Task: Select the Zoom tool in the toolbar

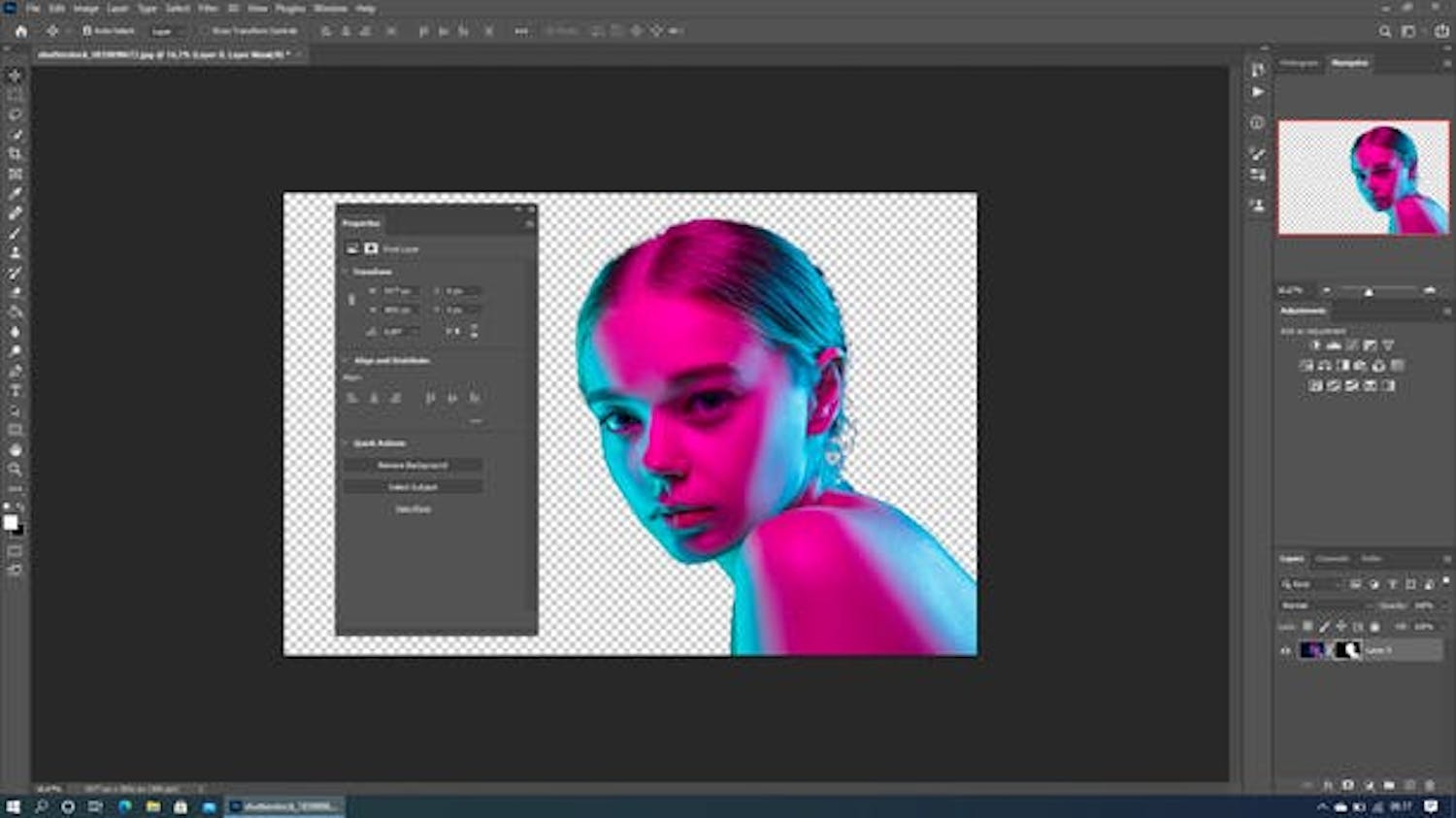Action: (x=14, y=470)
